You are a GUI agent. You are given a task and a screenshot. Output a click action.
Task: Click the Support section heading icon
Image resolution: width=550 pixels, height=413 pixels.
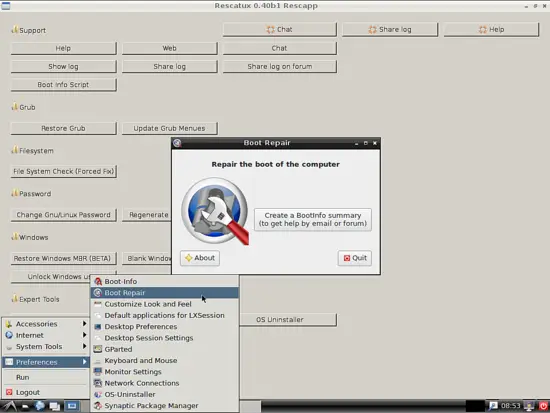pyautogui.click(x=14, y=30)
